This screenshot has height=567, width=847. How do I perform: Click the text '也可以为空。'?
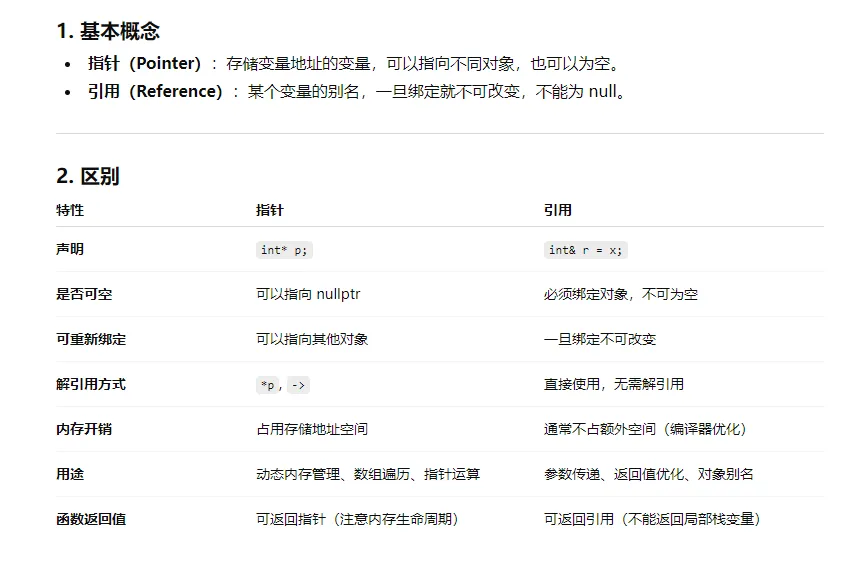575,64
